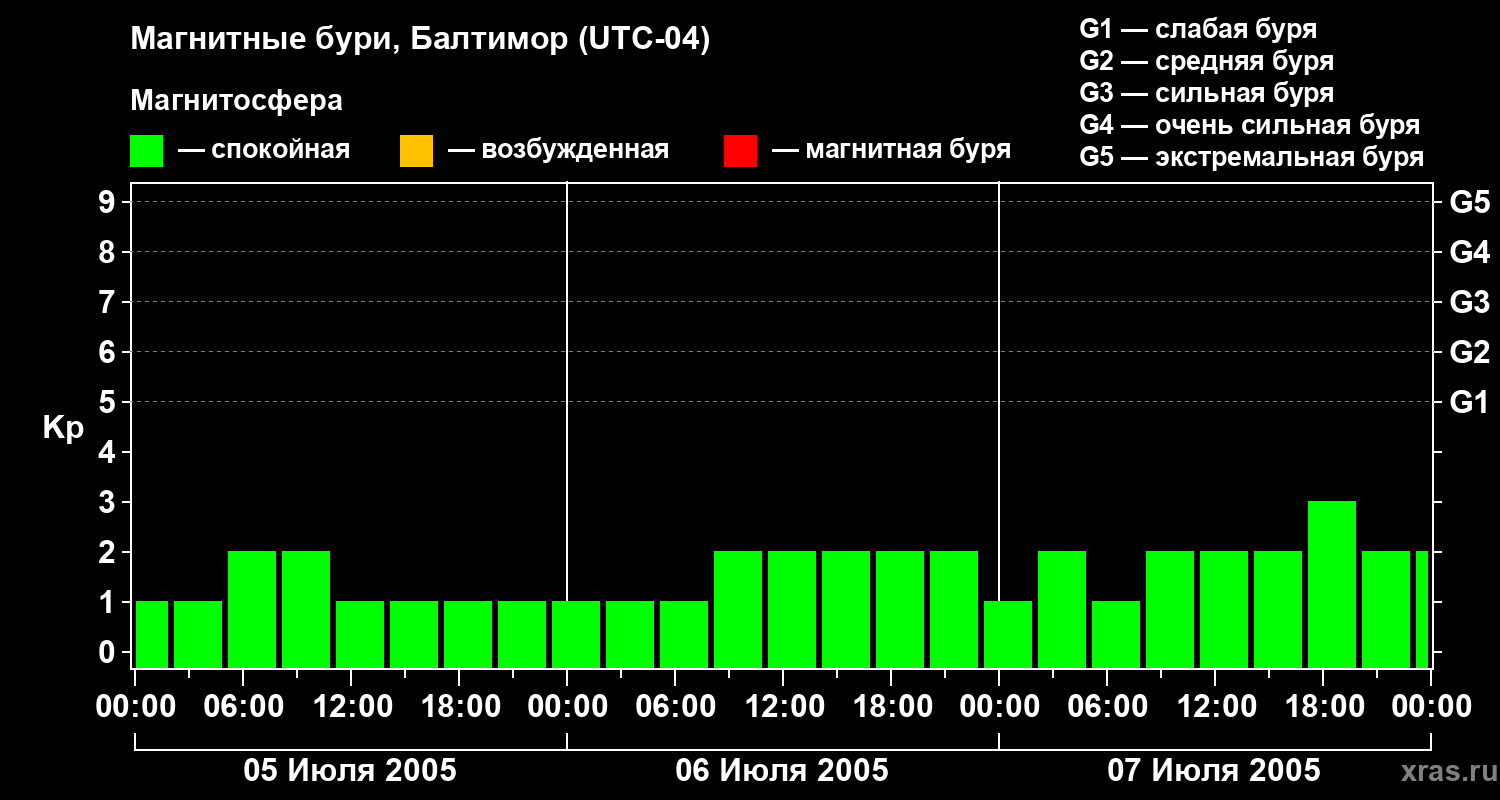Click the '06:00' time label above 05 Июля

coord(242,707)
